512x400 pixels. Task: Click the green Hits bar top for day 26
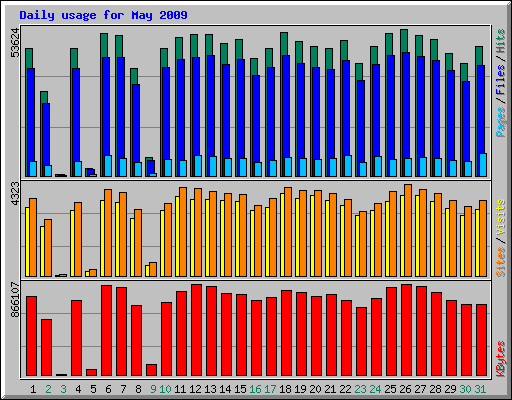click(x=404, y=40)
